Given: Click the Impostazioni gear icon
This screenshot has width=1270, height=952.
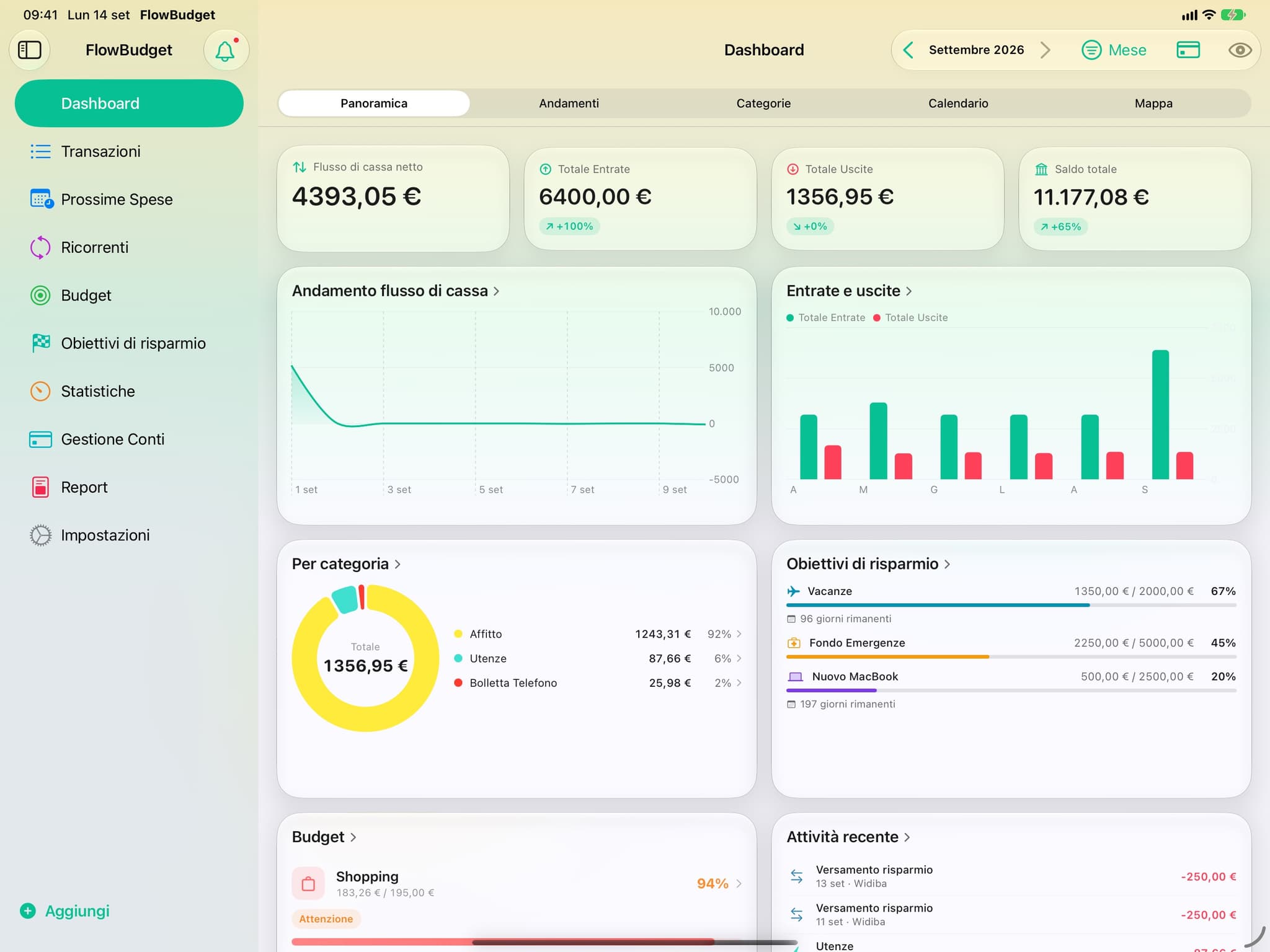Looking at the screenshot, I should coord(40,535).
